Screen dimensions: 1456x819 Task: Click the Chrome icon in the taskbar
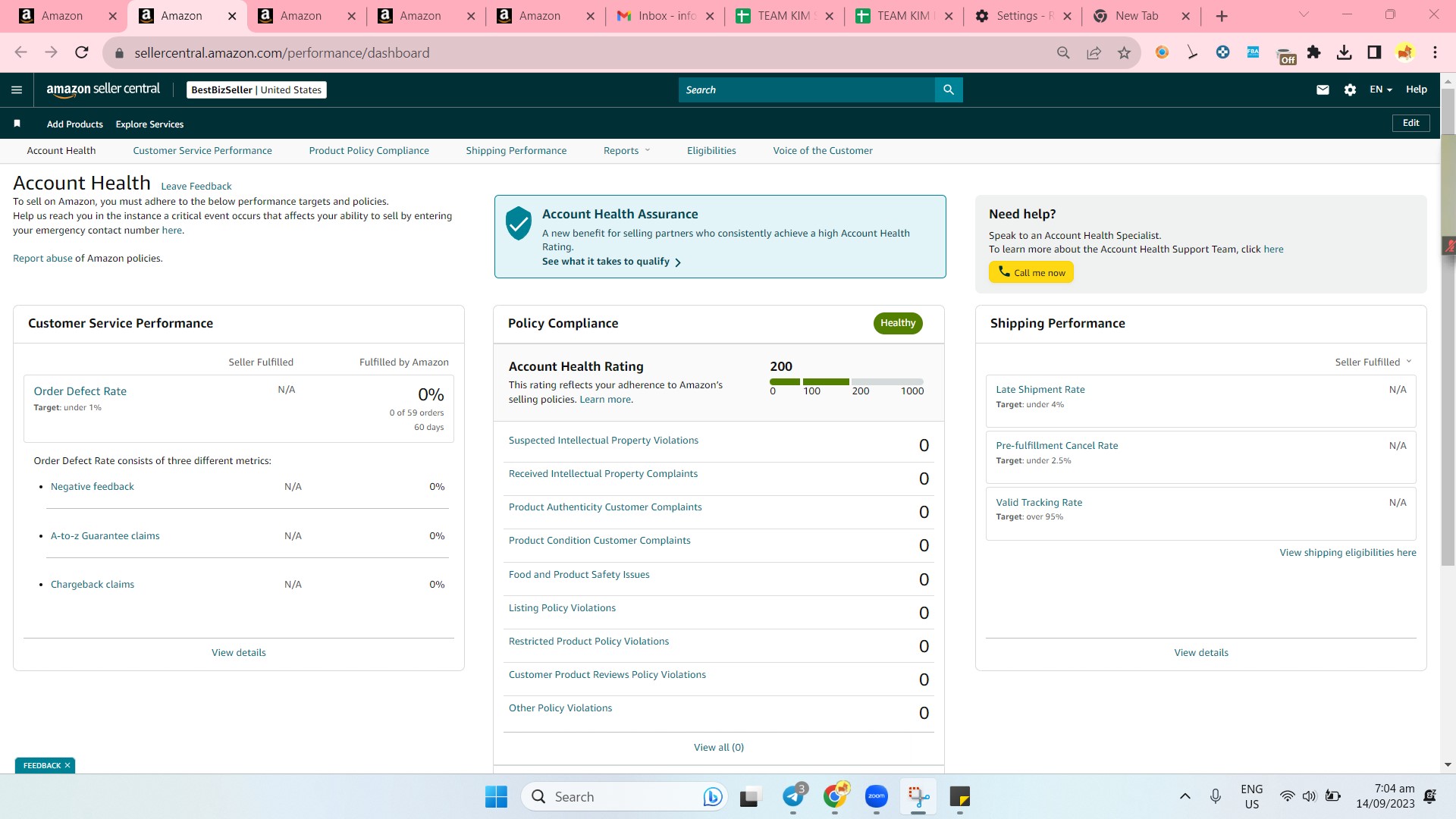(835, 796)
